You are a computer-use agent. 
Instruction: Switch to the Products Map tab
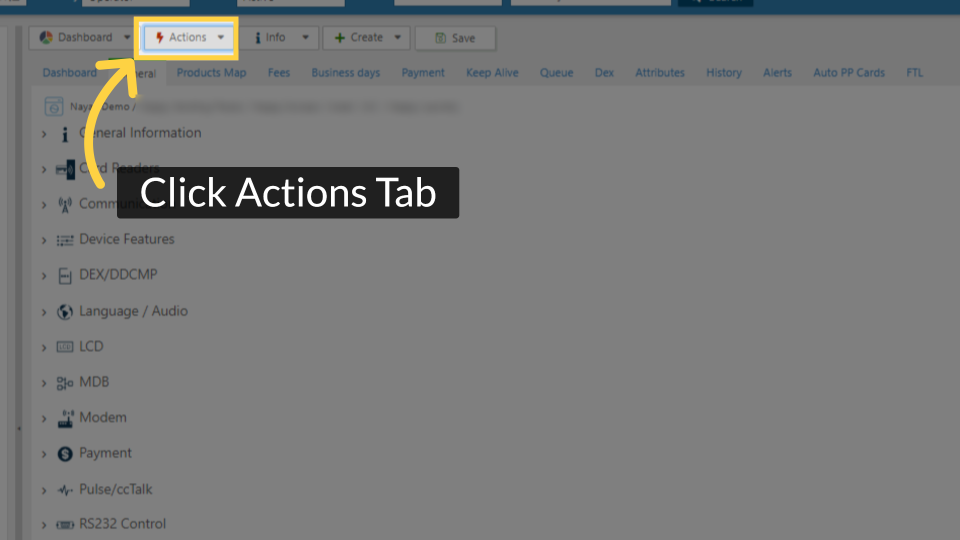click(211, 73)
